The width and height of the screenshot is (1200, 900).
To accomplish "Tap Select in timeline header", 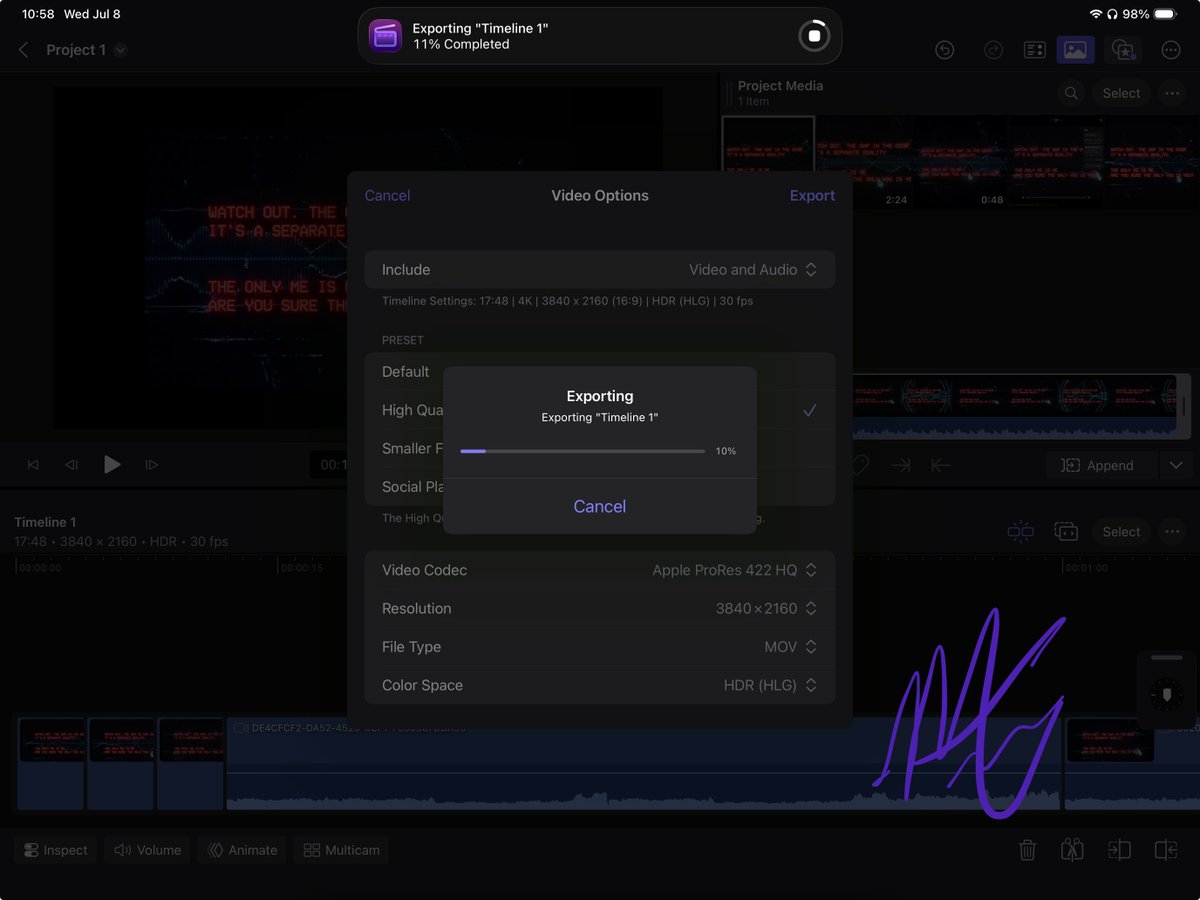I will pyautogui.click(x=1121, y=532).
